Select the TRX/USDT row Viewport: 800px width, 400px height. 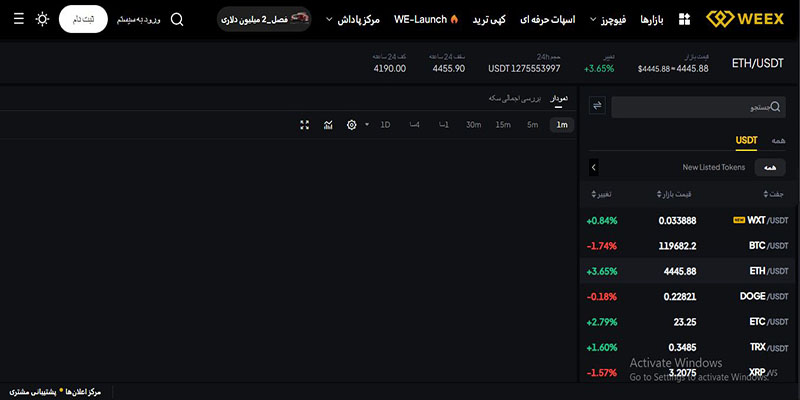(x=687, y=347)
